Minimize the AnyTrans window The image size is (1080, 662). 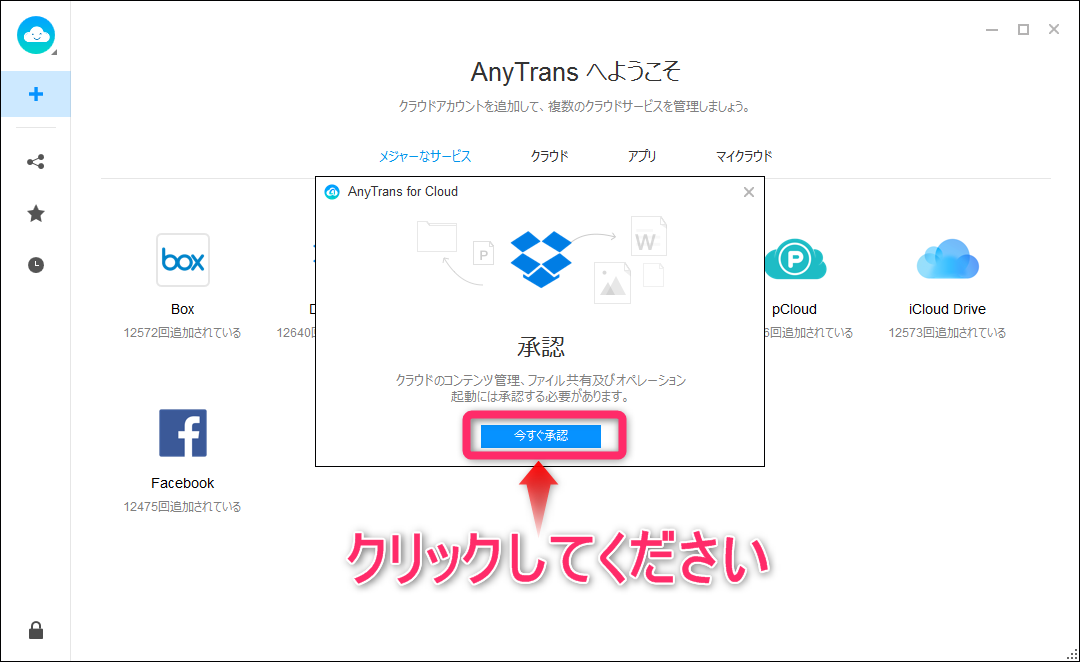click(x=992, y=30)
